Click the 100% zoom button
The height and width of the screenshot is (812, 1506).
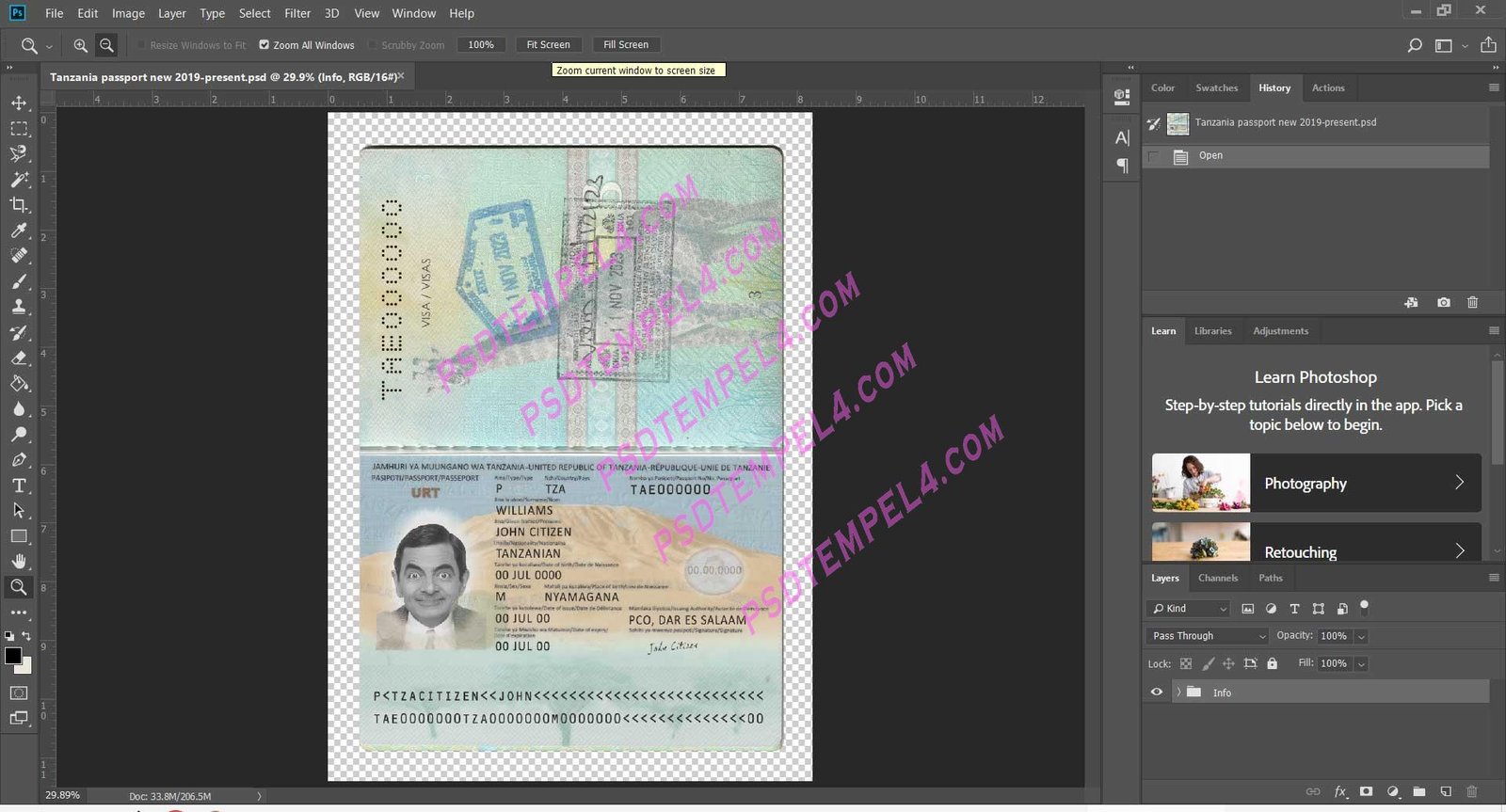click(x=481, y=45)
